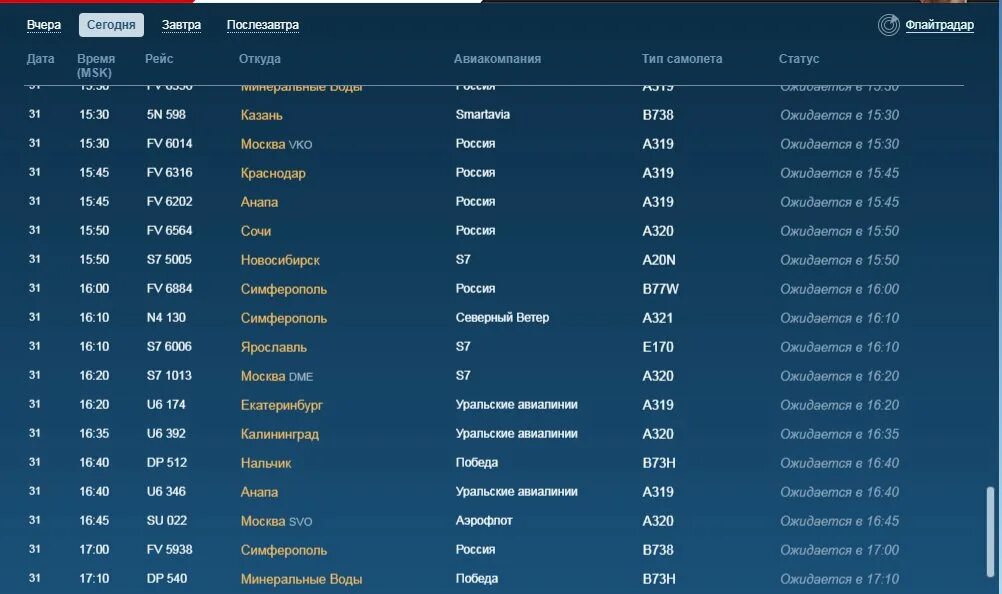1002x594 pixels.
Task: Open the Флайтрадар link
Action: (939, 25)
